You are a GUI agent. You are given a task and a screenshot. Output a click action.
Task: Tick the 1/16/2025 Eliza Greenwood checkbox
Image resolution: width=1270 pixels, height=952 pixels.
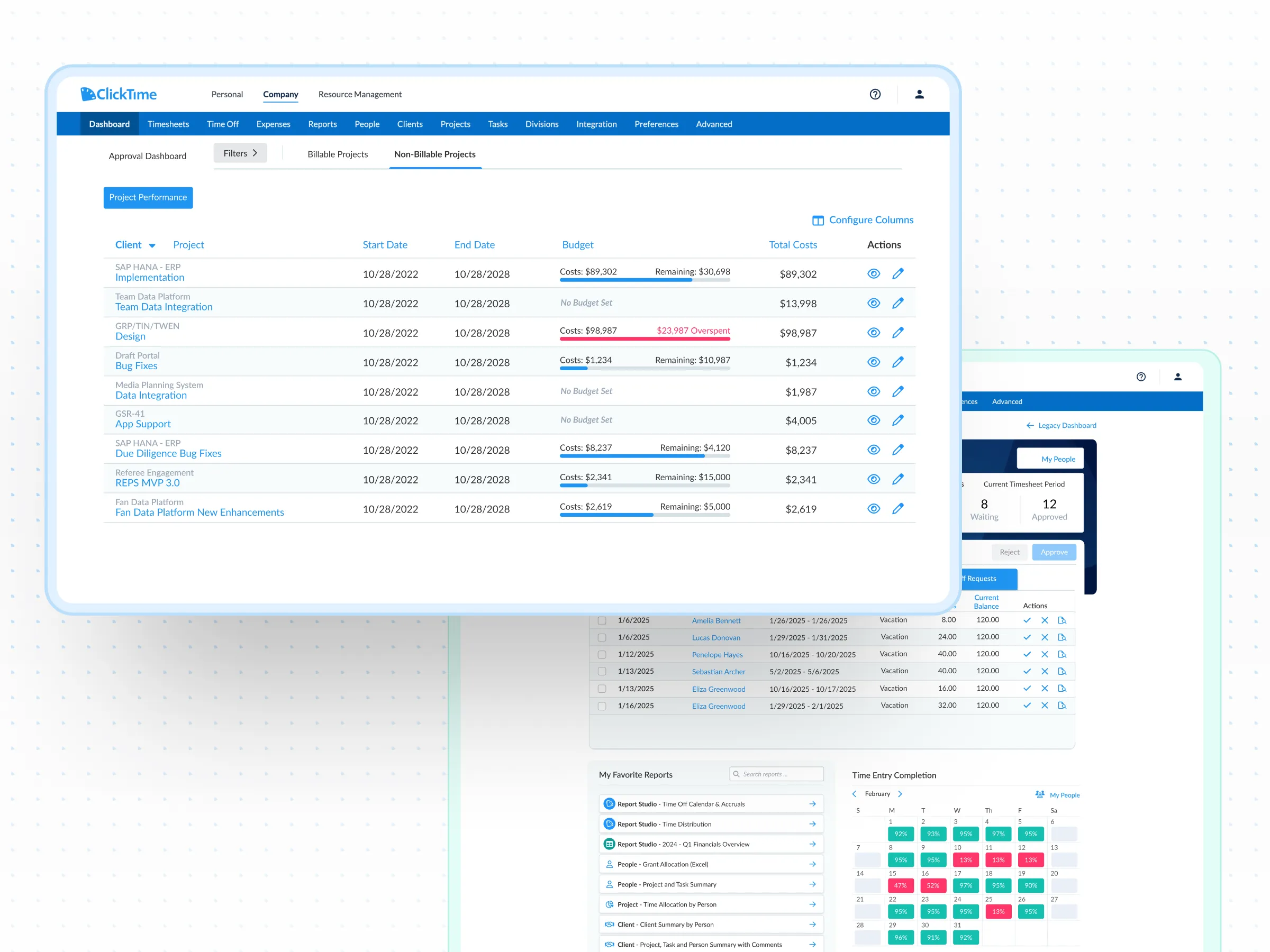pos(602,706)
